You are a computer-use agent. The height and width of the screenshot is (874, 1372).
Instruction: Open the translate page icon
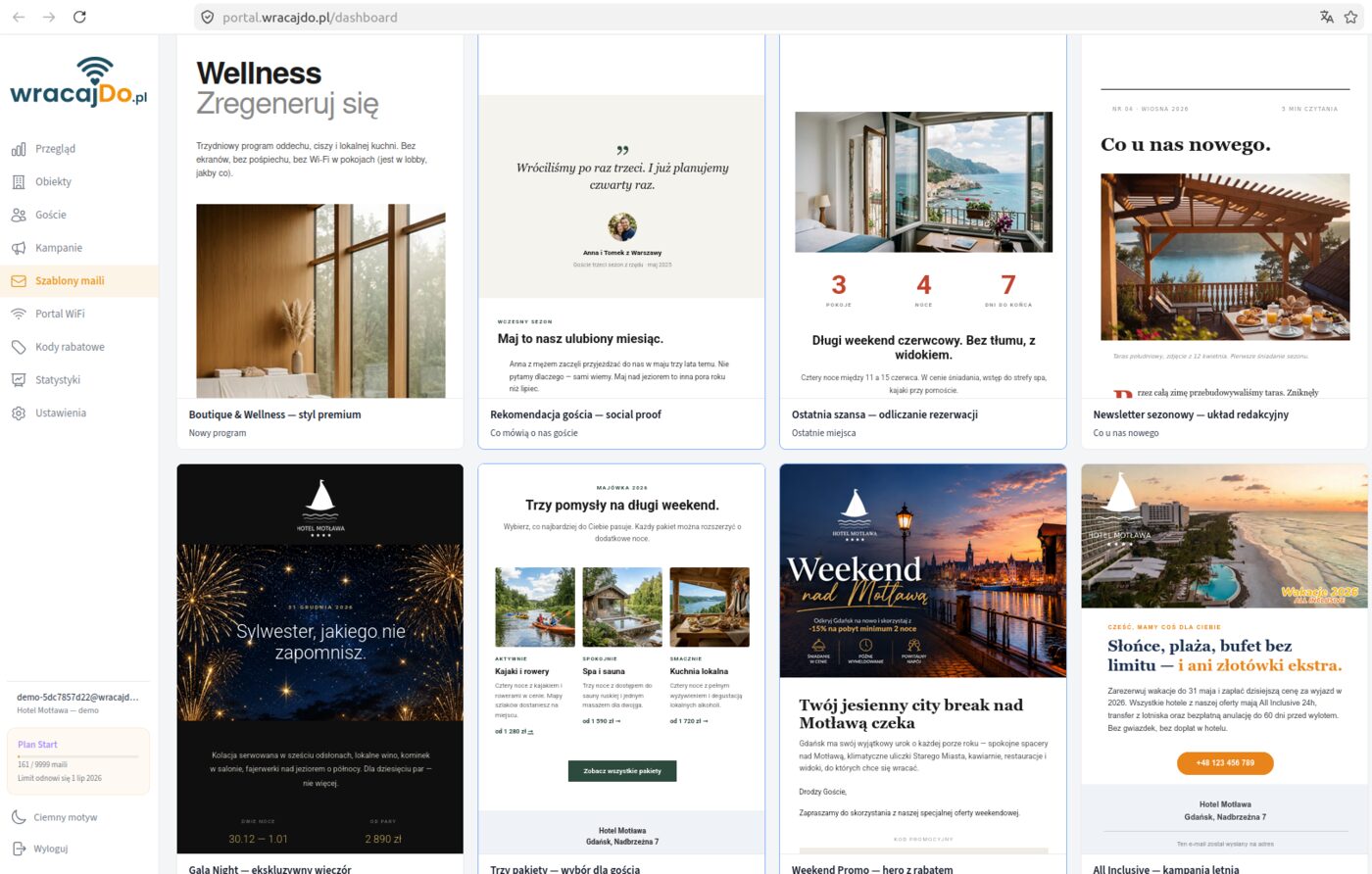click(1327, 17)
